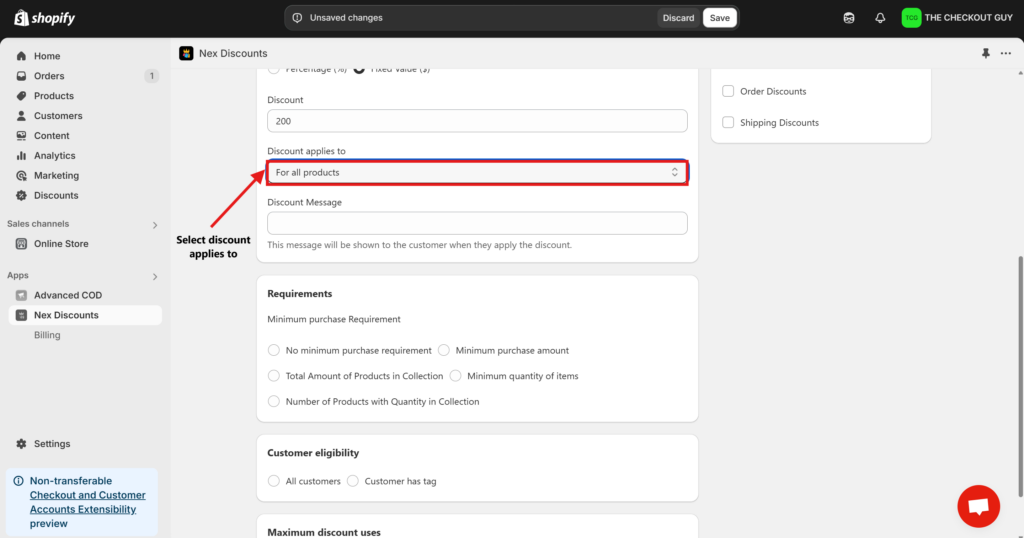Expand the Sales channels section chevron
The image size is (1024, 538).
155,225
